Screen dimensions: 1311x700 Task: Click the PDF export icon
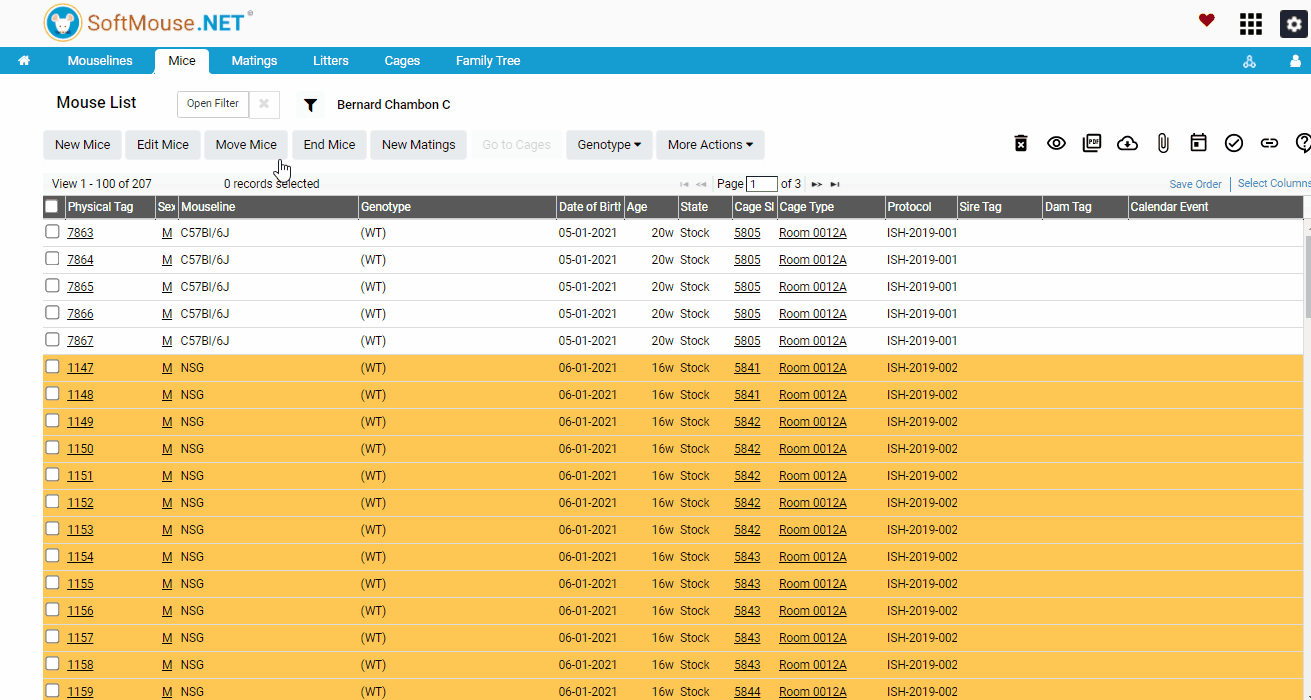coord(1092,143)
